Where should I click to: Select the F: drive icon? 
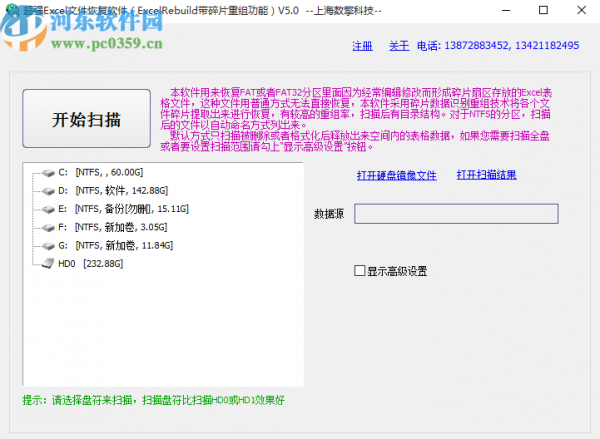click(x=49, y=228)
